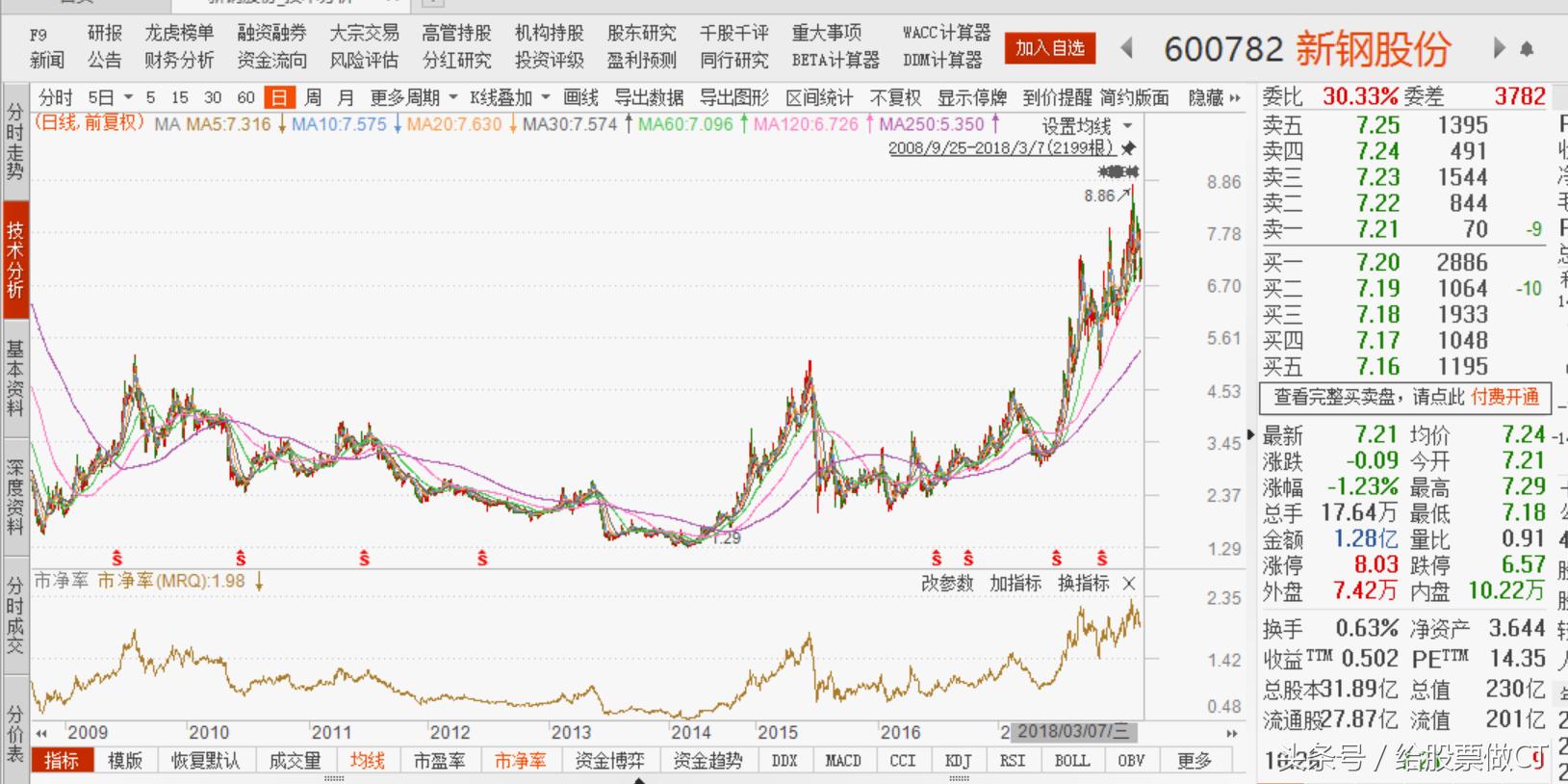
Task: Select the 指标 bottom tab
Action: (62, 761)
